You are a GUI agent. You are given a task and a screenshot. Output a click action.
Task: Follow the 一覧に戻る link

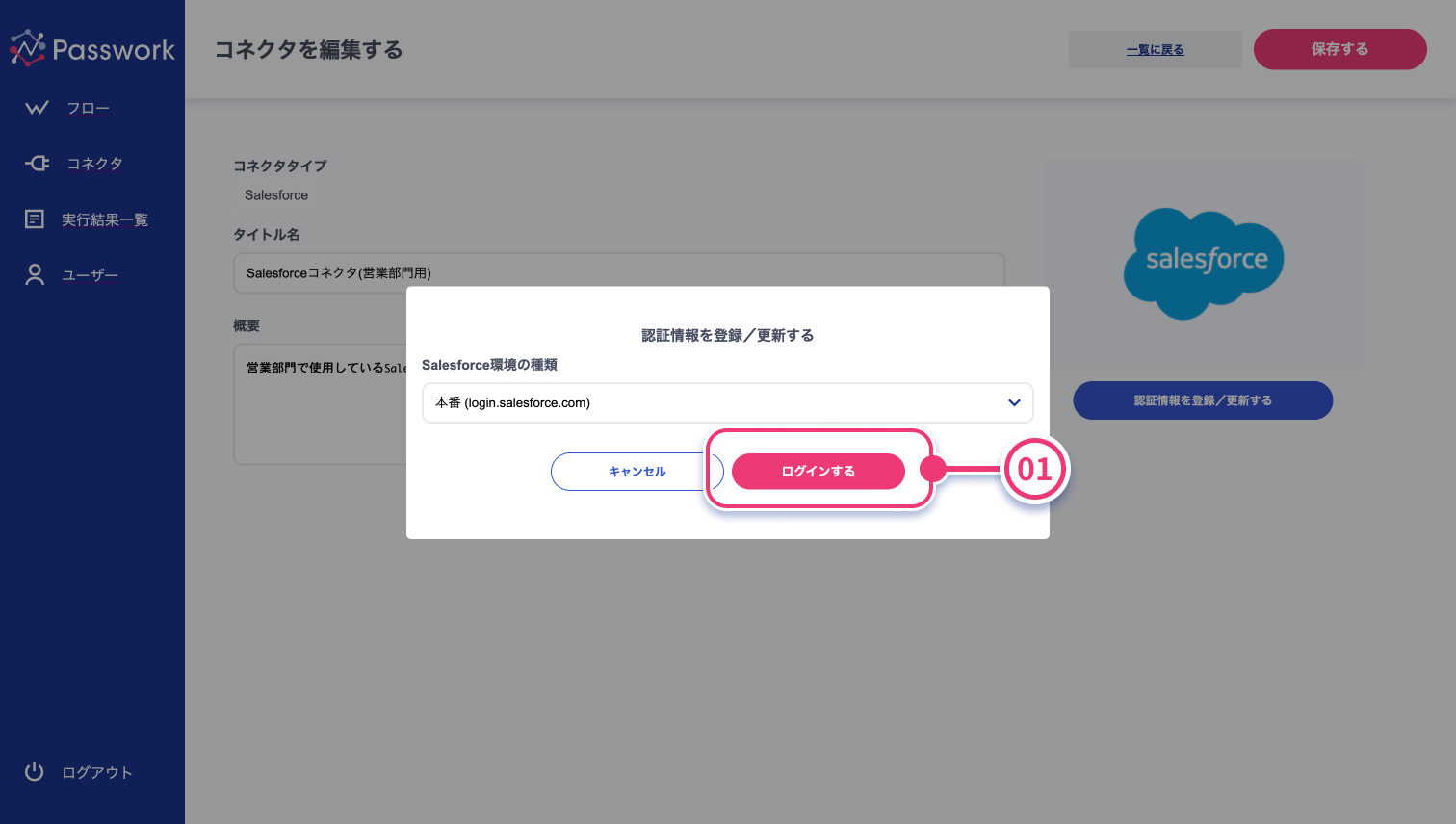(1155, 50)
